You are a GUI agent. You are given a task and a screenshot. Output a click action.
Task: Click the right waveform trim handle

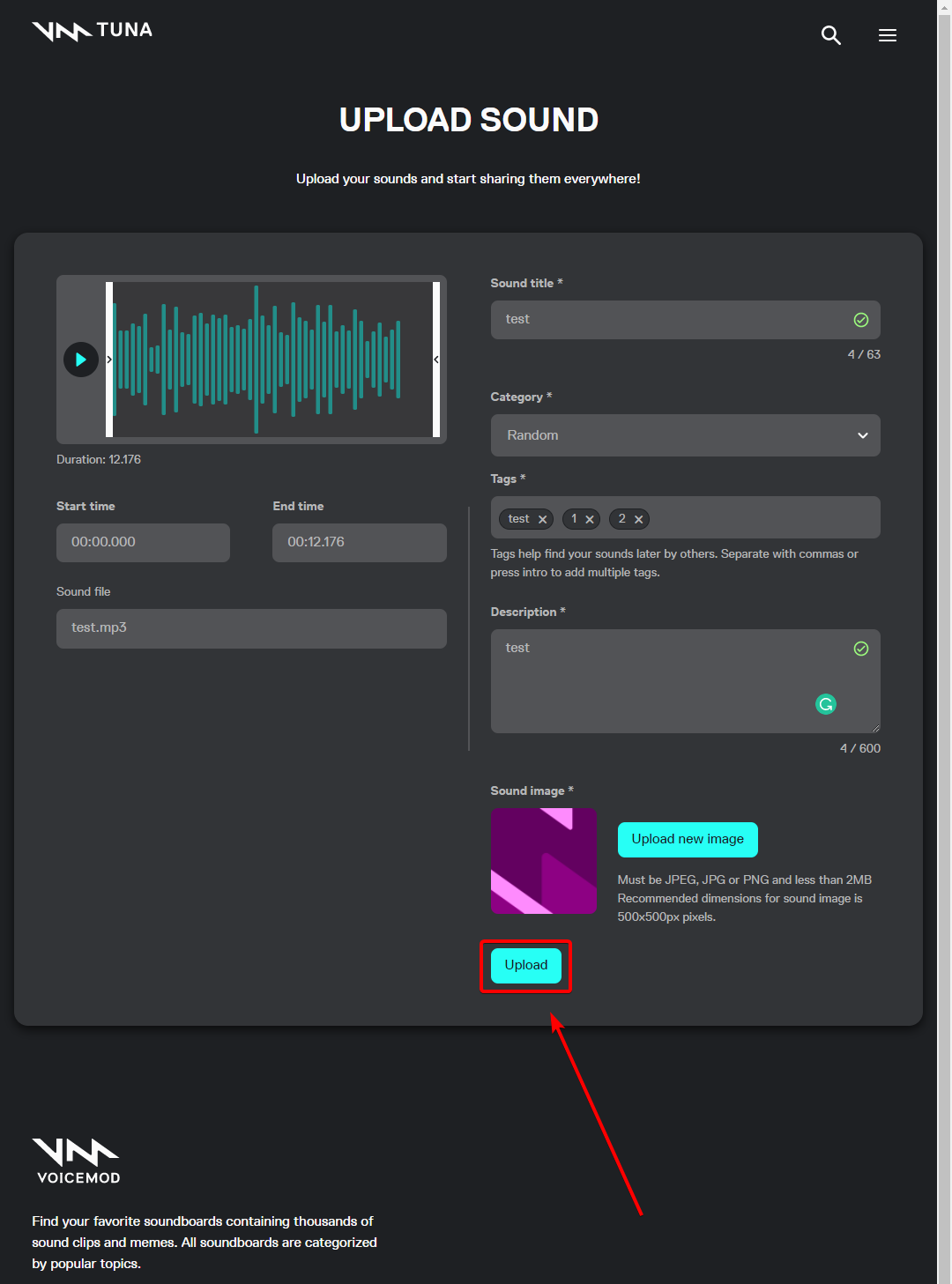(x=435, y=360)
